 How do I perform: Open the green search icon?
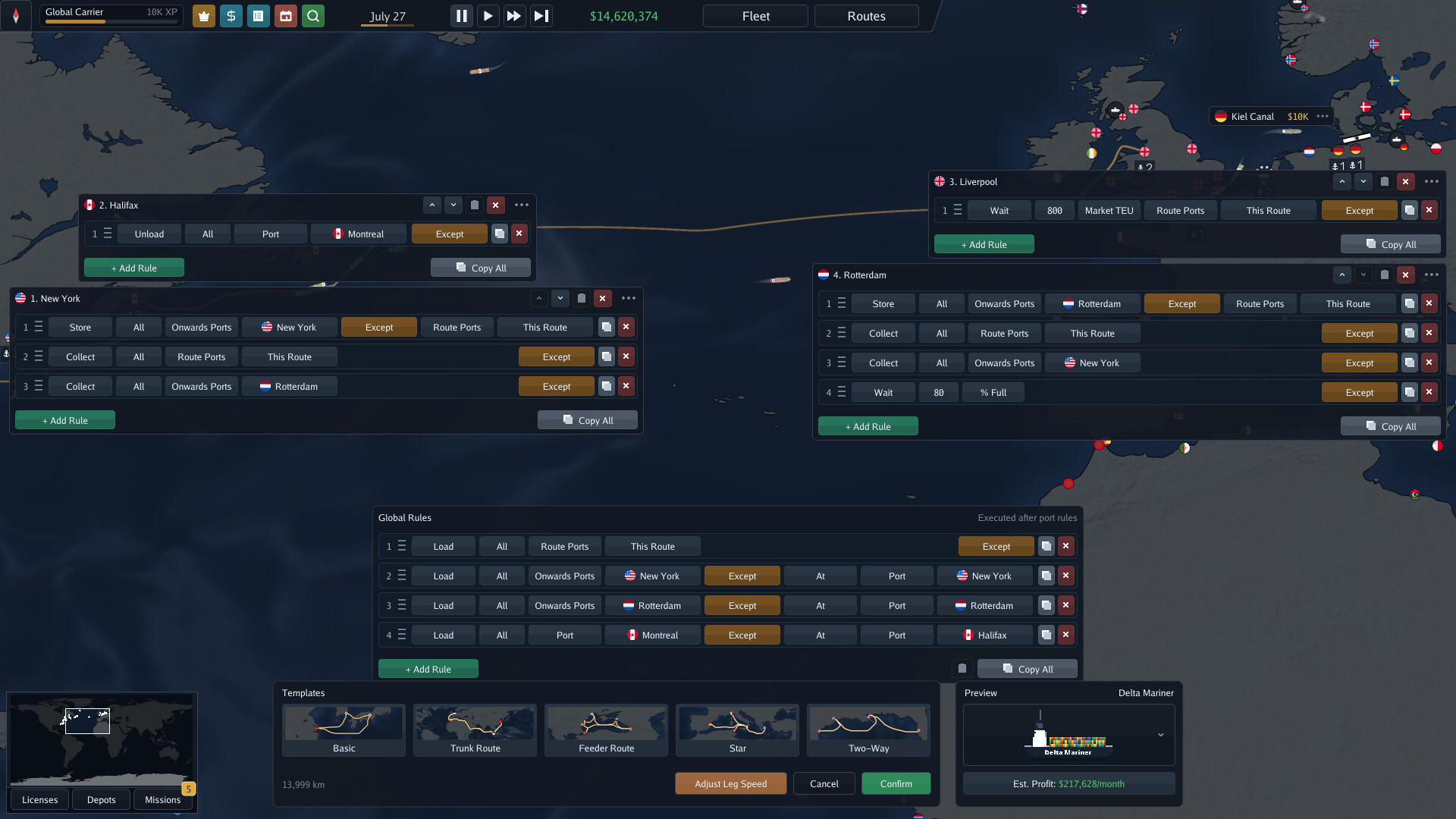(x=312, y=16)
